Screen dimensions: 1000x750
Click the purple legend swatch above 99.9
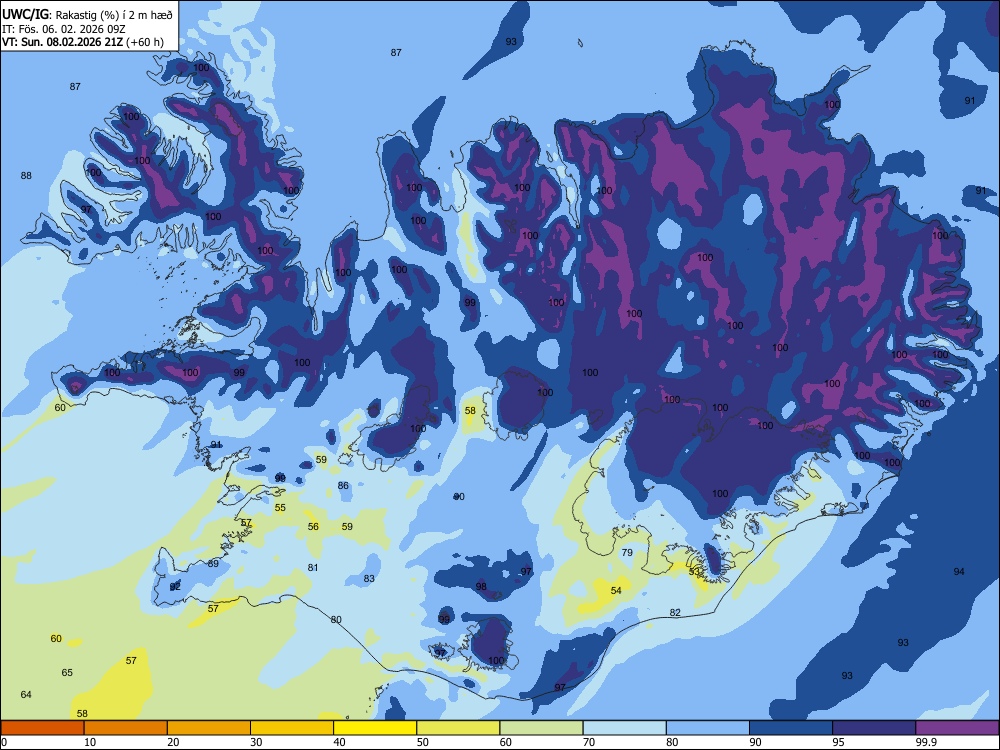point(957,728)
